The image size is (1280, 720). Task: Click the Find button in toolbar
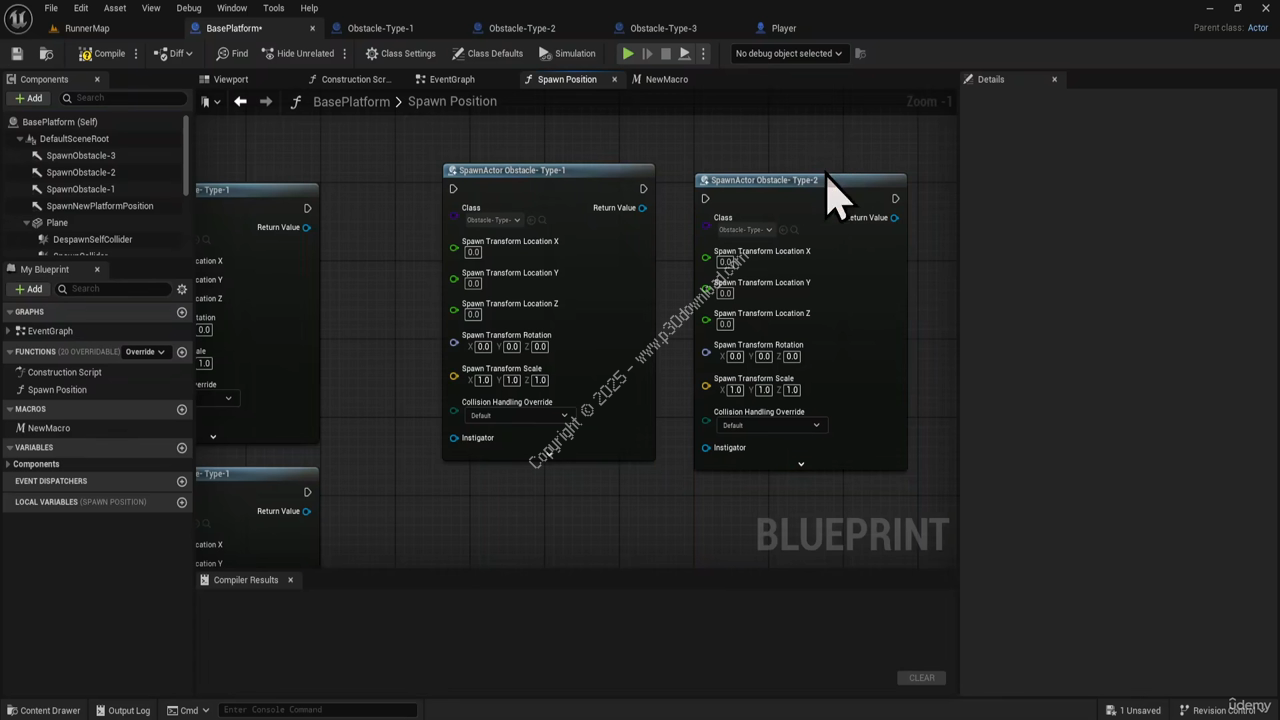(x=232, y=53)
